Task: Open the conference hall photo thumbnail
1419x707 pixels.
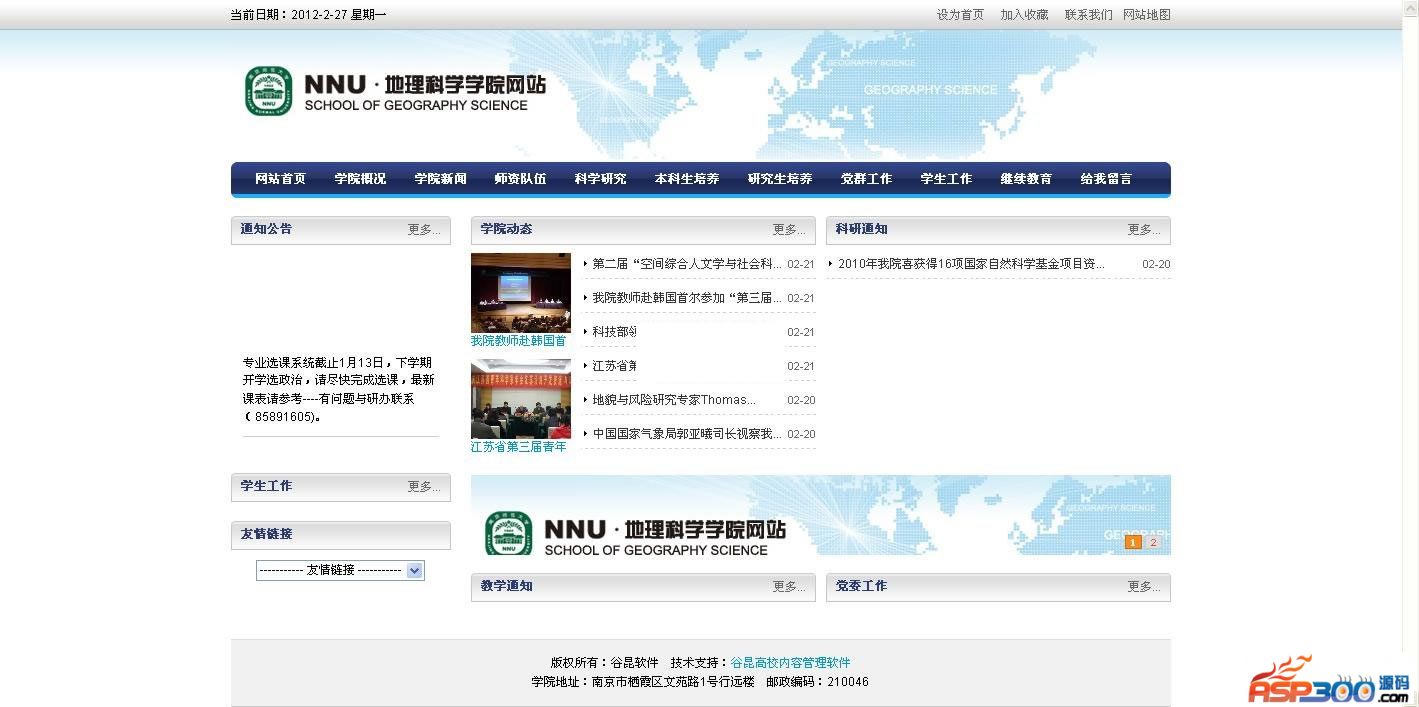Action: (520, 292)
